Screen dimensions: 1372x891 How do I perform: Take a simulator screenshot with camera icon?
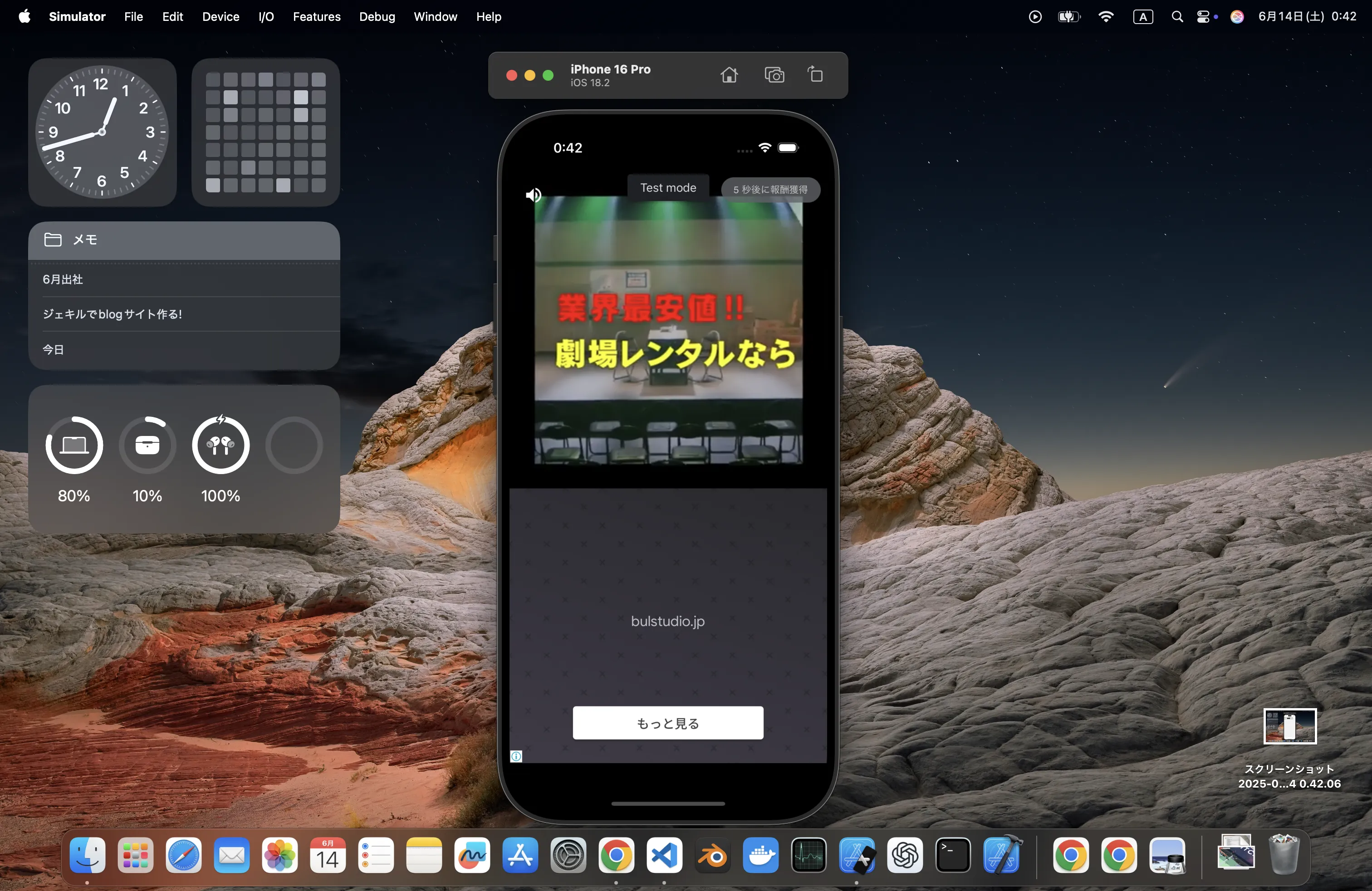[x=774, y=75]
